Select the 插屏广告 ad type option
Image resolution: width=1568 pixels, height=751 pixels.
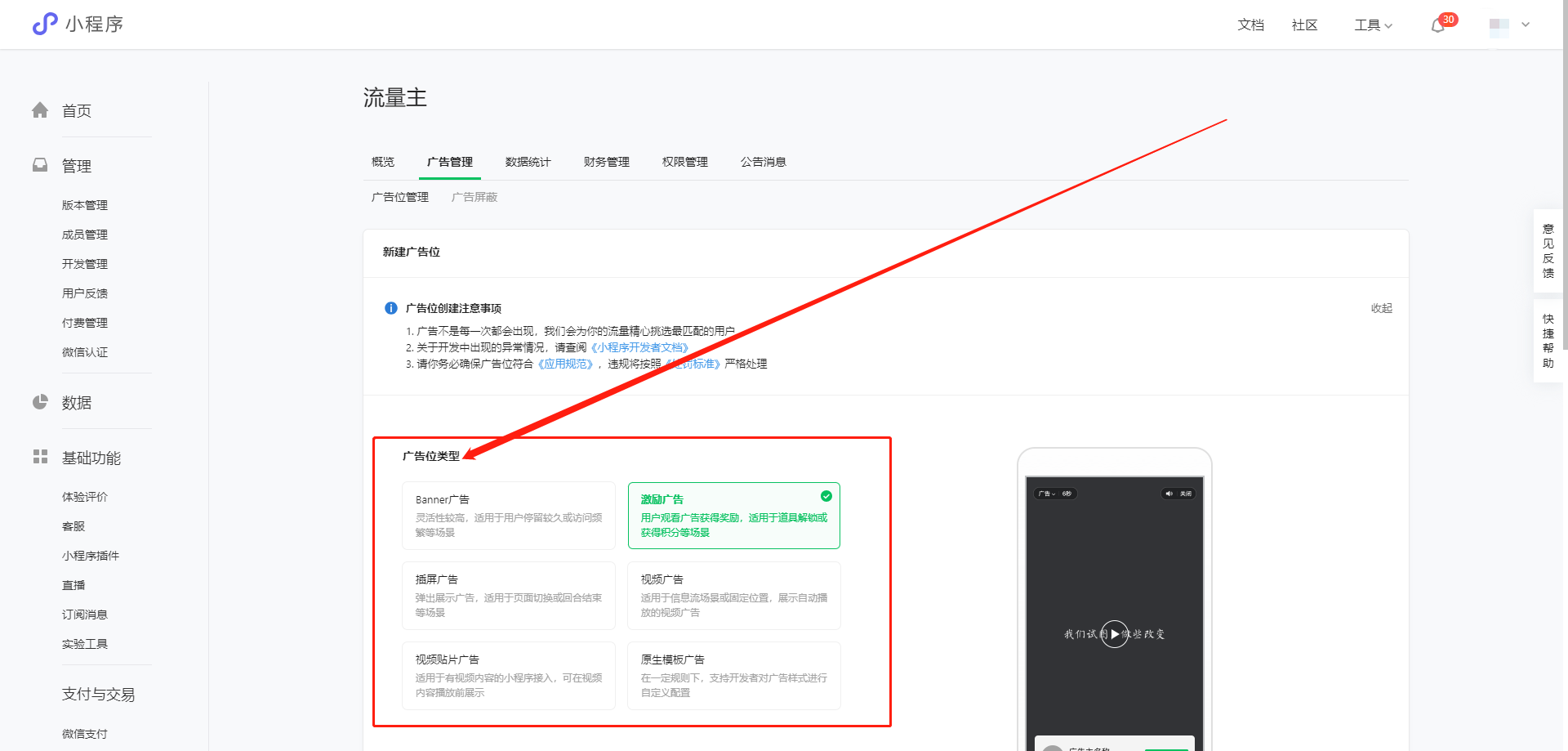coord(508,595)
